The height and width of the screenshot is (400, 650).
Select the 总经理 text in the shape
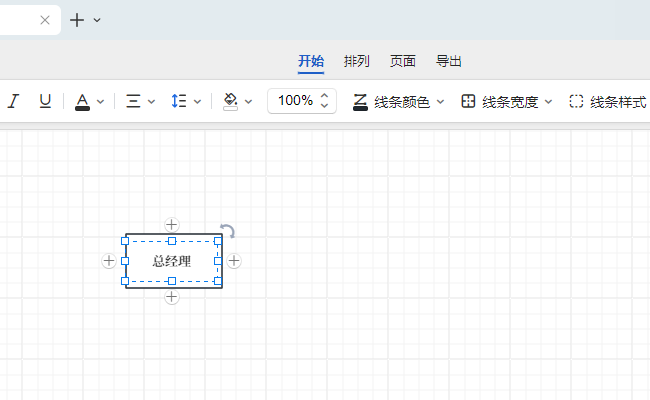[x=172, y=261]
